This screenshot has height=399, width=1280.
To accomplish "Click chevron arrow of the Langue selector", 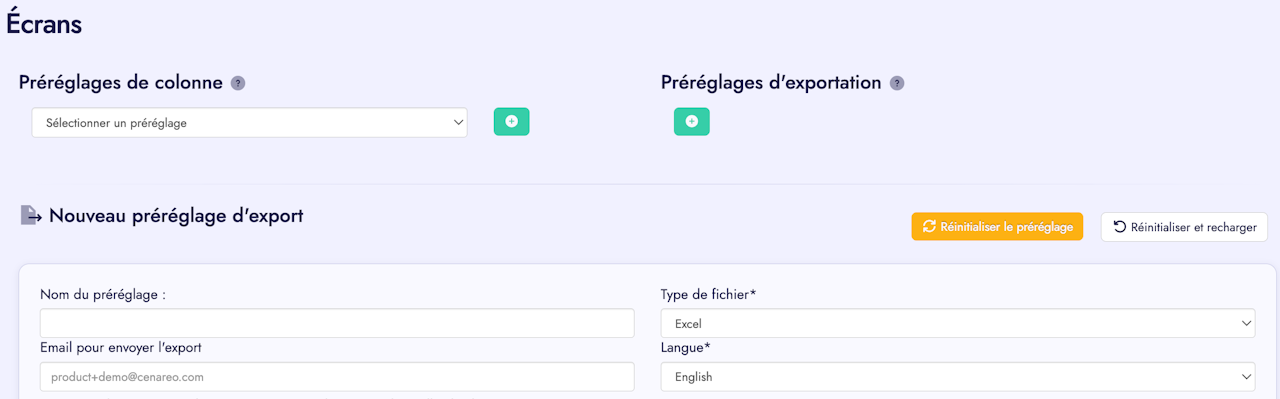I will click(x=1246, y=377).
